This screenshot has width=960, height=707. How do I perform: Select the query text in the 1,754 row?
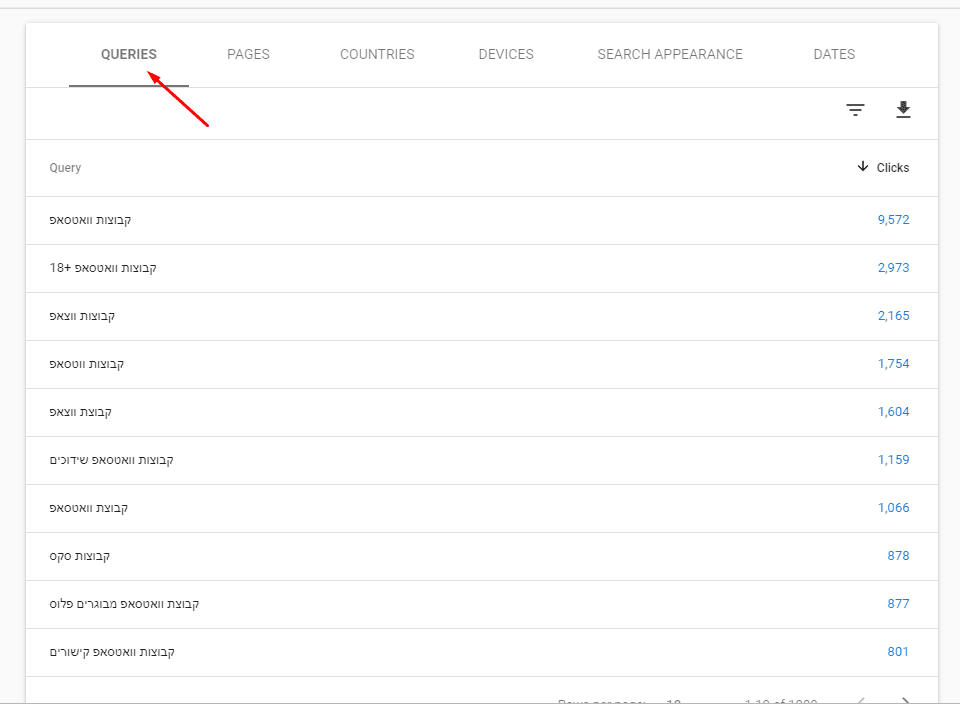pyautogui.click(x=86, y=364)
